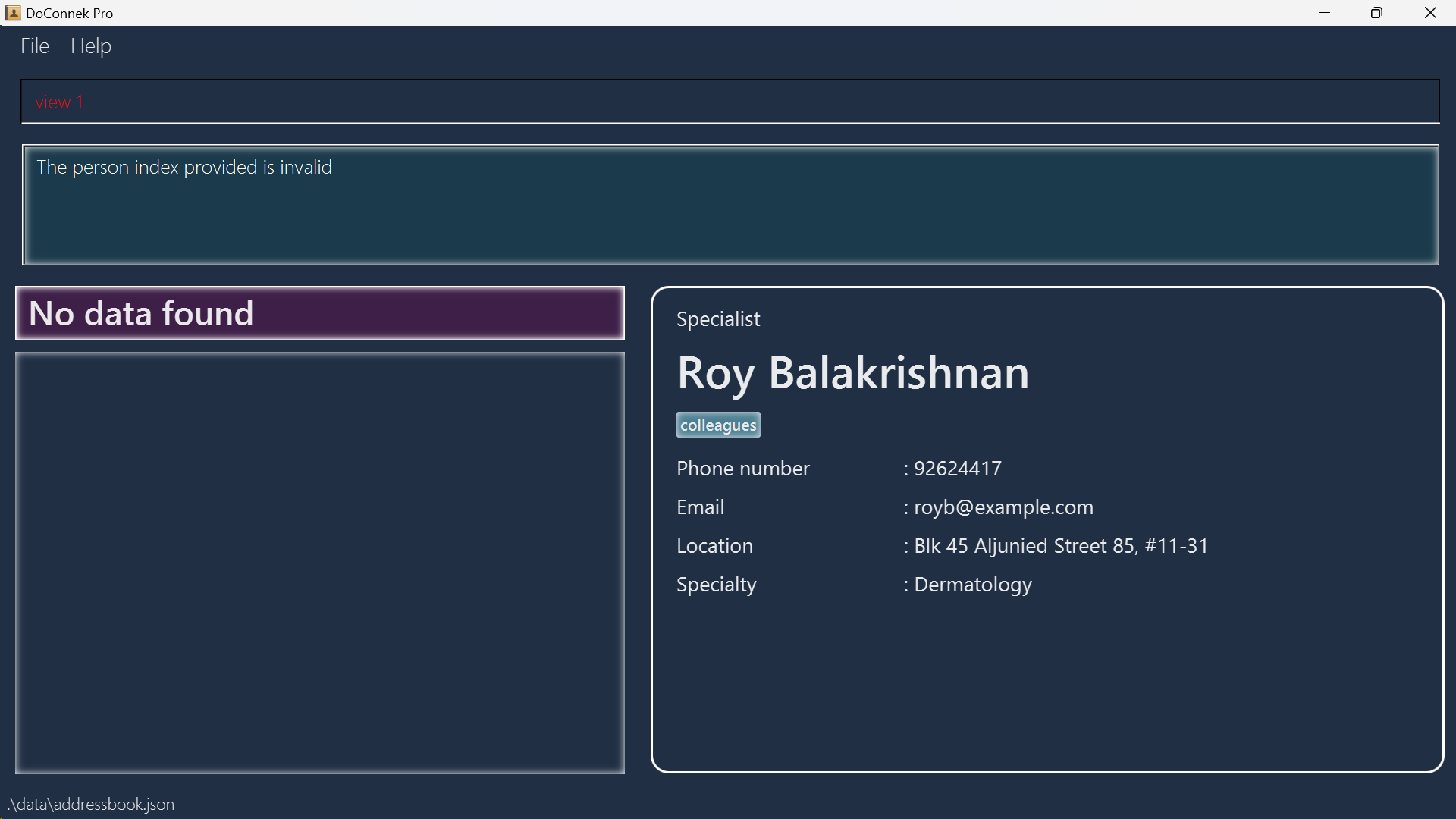Click the 'Phone number' field label
This screenshot has width=1456, height=819.
742,469
